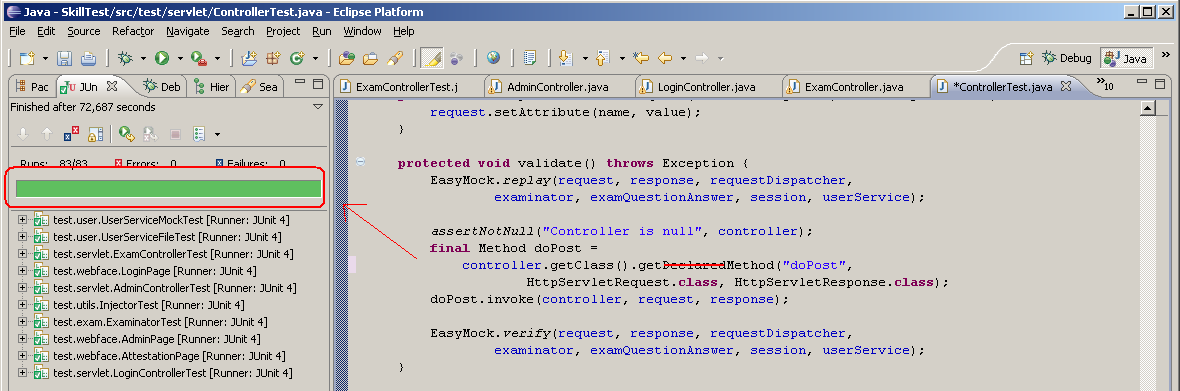
Task: Create a new Java class via toolbar icon
Action: (x=297, y=58)
